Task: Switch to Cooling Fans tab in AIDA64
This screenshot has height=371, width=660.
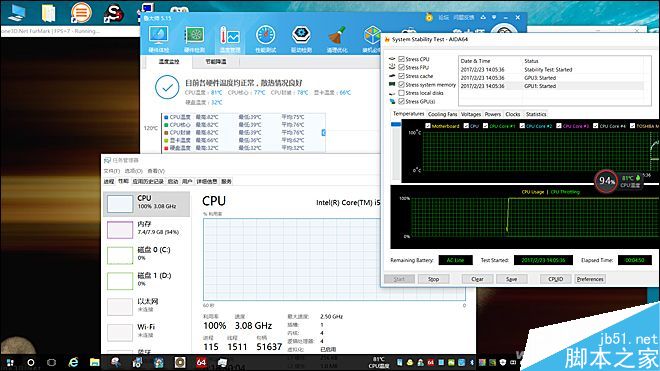Action: (442, 114)
